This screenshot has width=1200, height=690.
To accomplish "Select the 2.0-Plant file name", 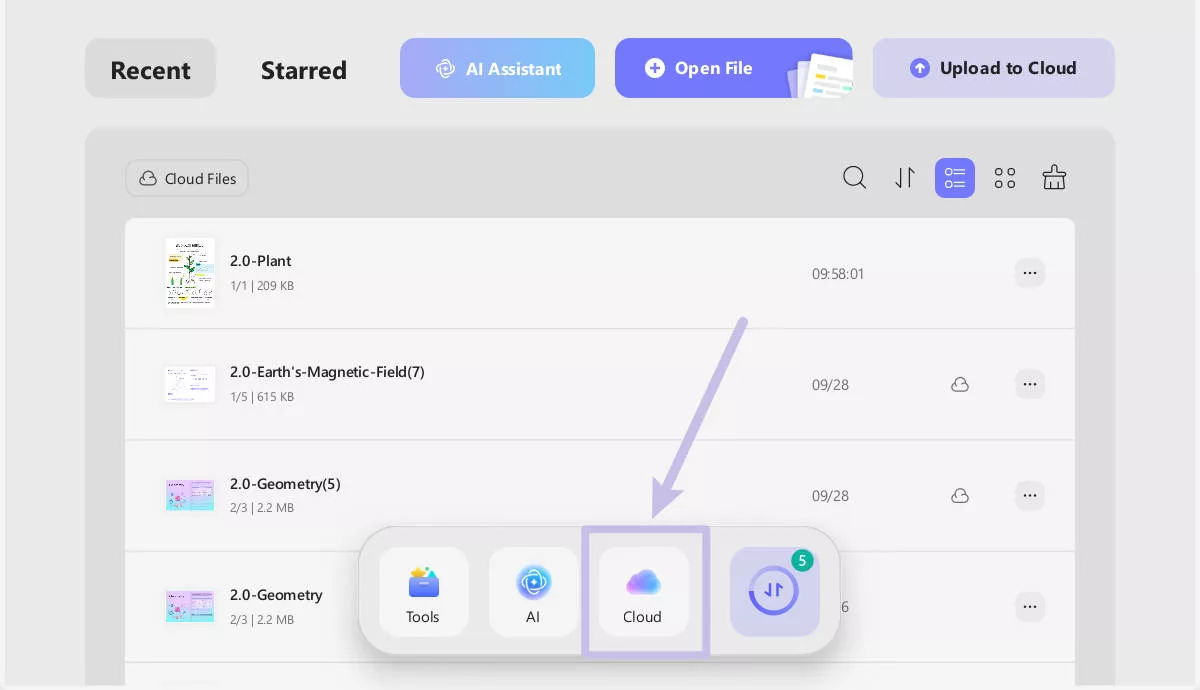I will [x=260, y=261].
